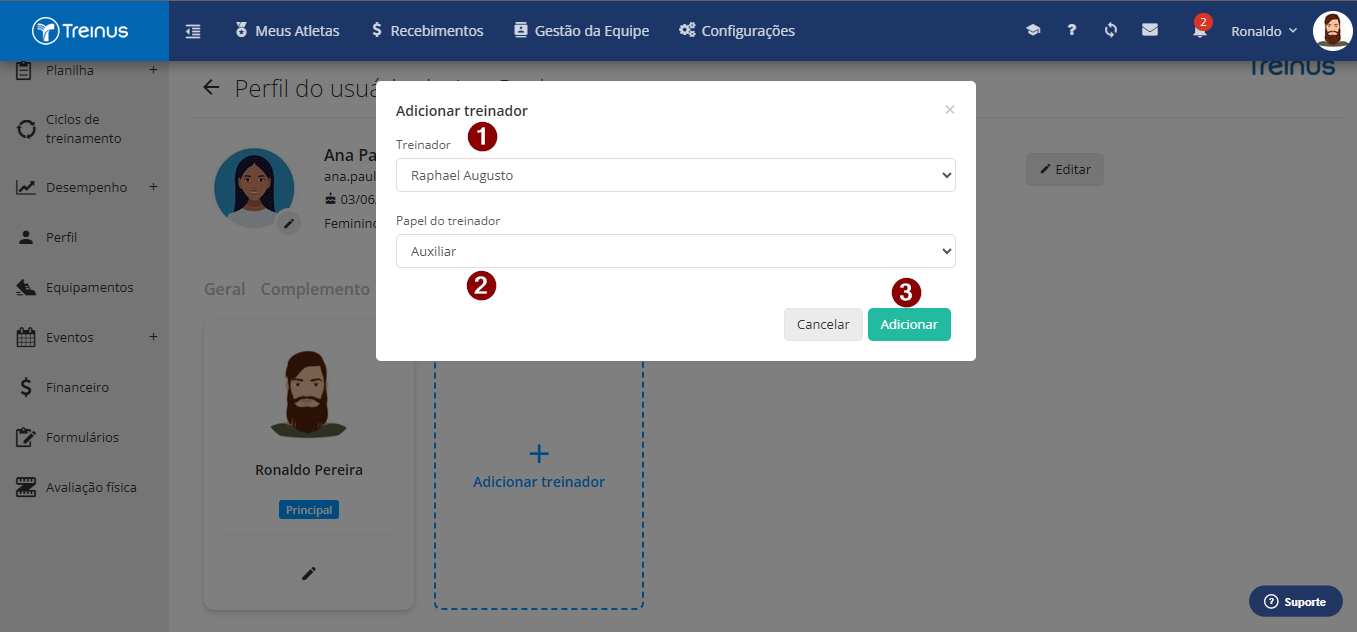Click the Adicionar button in the dialog
Viewport: 1357px width, 632px height.
point(909,324)
